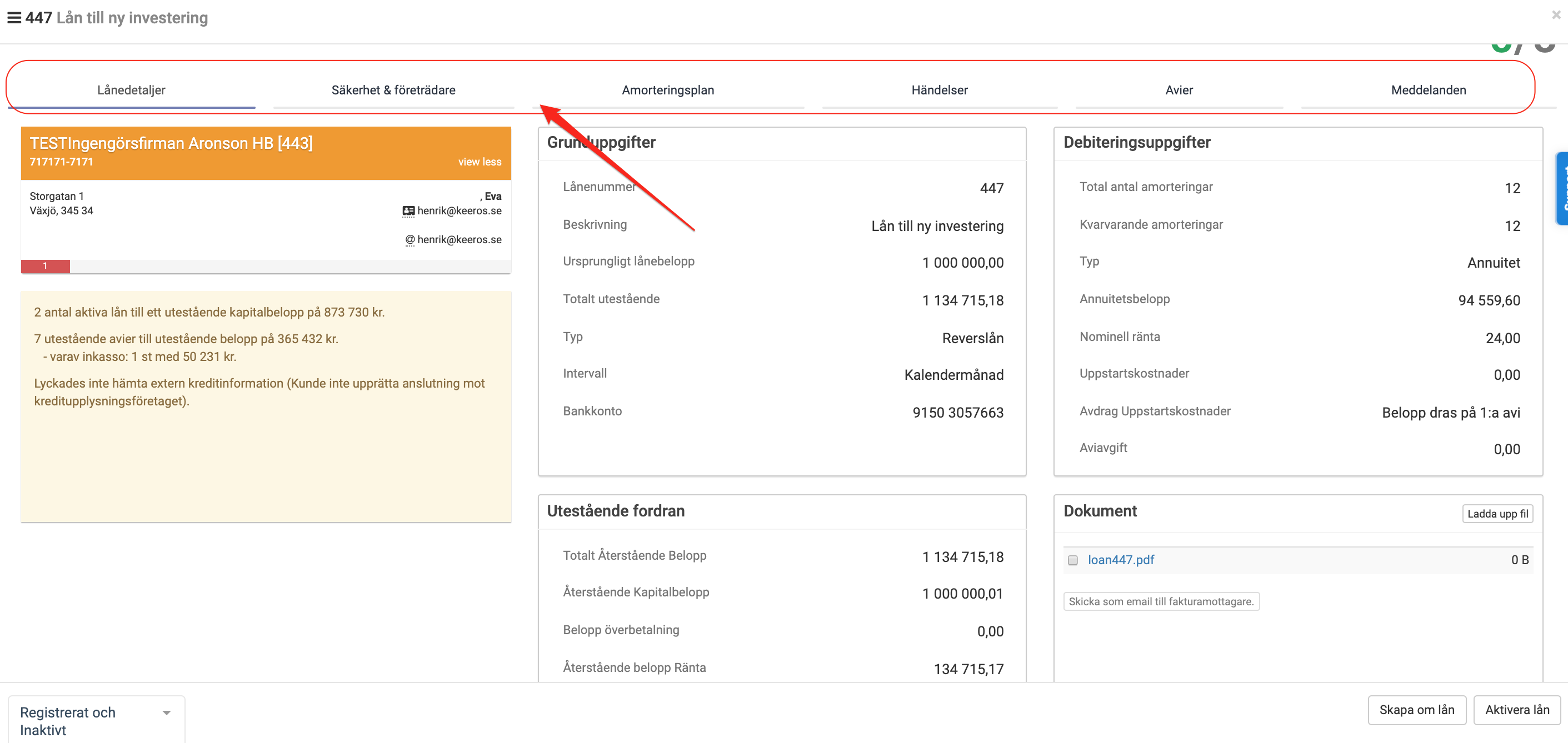
Task: Click the Aktivera lån button
Action: [x=1517, y=710]
